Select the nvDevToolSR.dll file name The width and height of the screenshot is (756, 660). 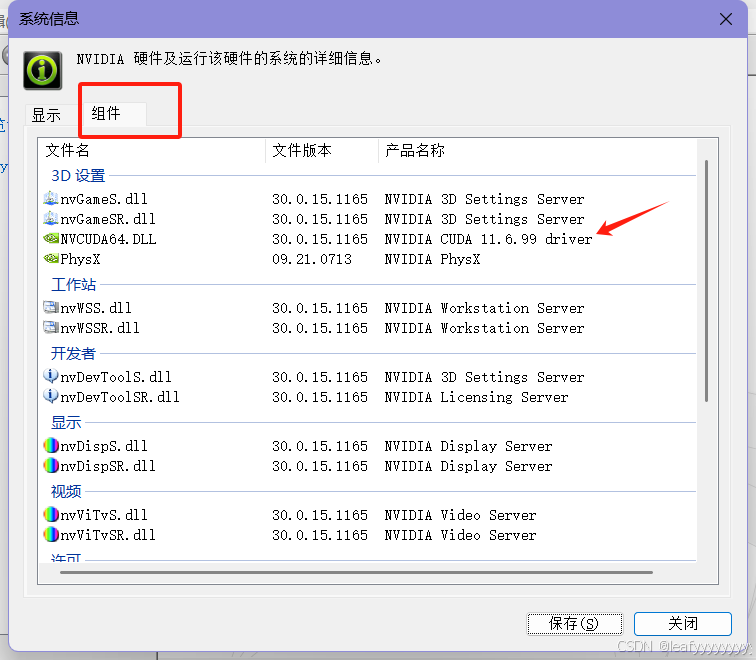click(x=120, y=397)
